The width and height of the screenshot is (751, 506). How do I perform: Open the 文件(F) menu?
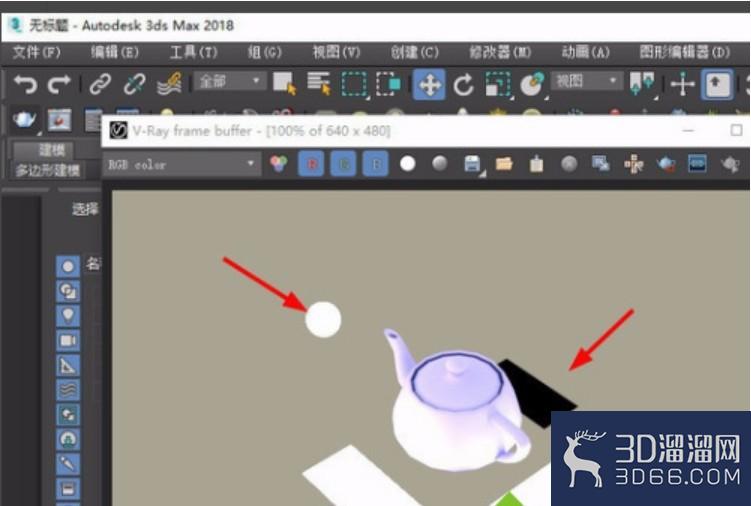pos(36,52)
